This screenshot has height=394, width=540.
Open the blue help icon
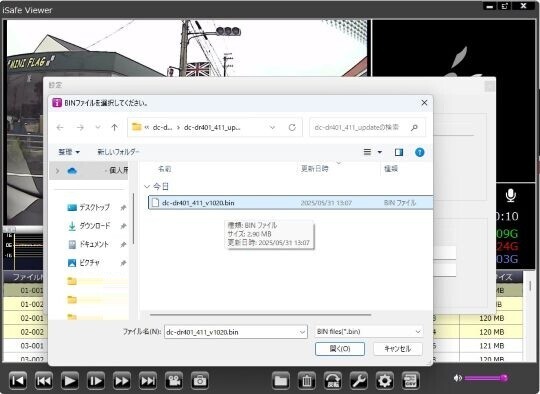(419, 152)
